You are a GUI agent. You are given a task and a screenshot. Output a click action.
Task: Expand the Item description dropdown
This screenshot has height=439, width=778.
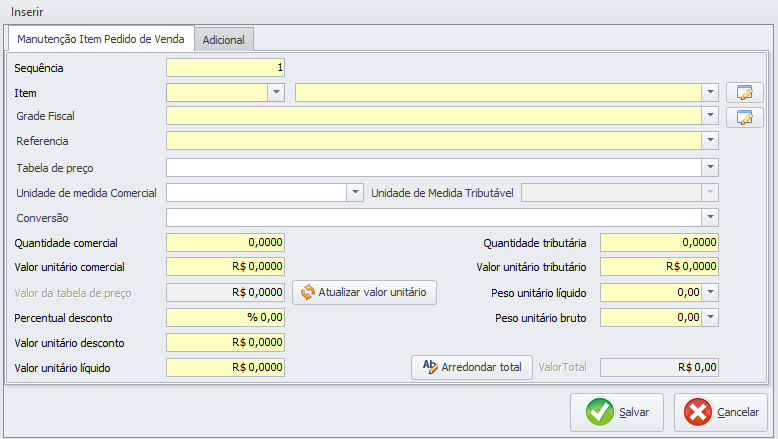click(x=710, y=93)
